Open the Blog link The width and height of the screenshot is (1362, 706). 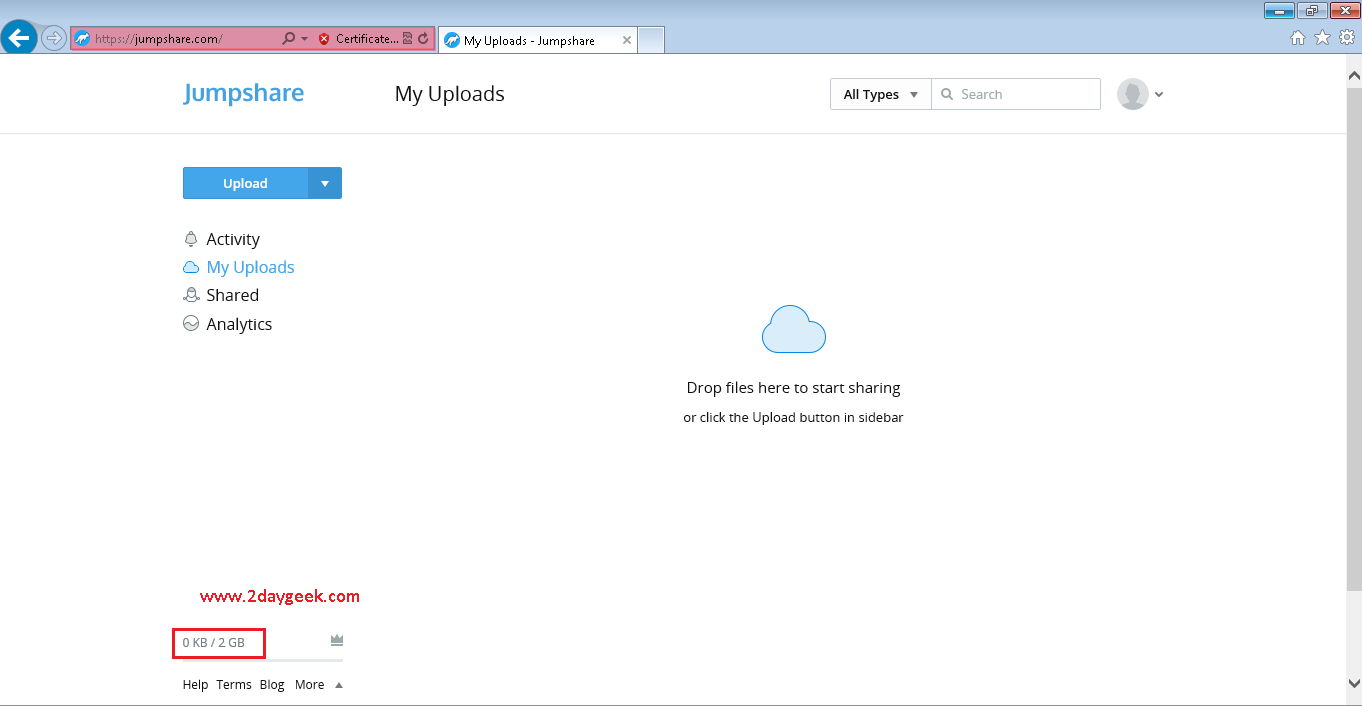coord(272,684)
